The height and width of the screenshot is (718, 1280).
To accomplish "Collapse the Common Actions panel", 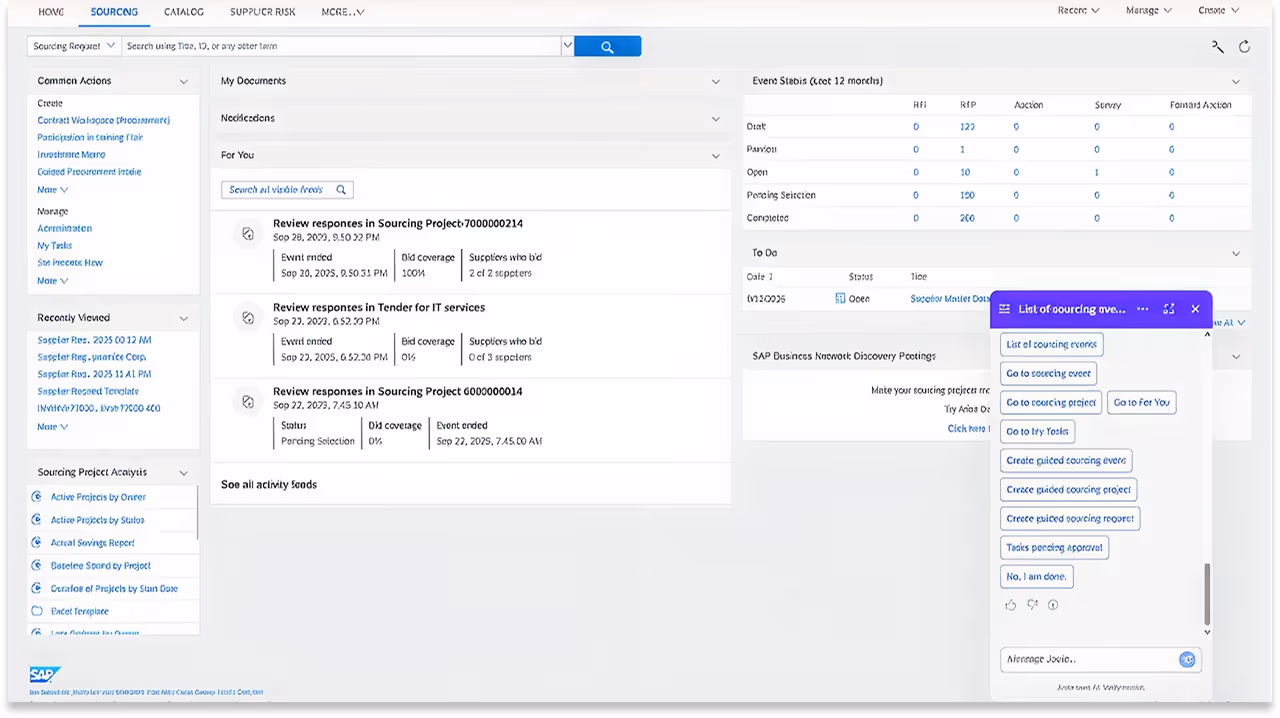I will point(183,81).
